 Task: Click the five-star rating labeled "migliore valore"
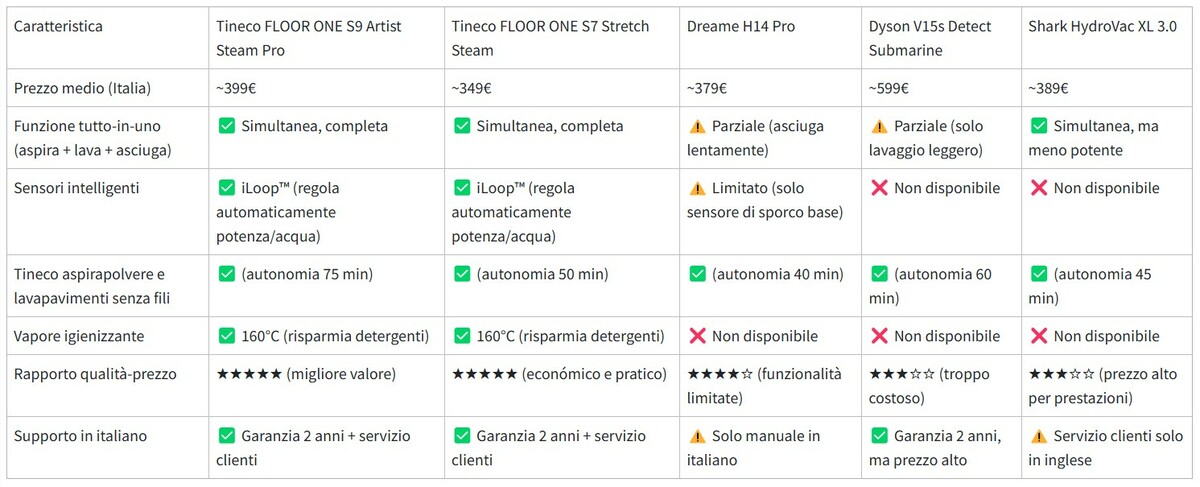pyautogui.click(x=249, y=374)
